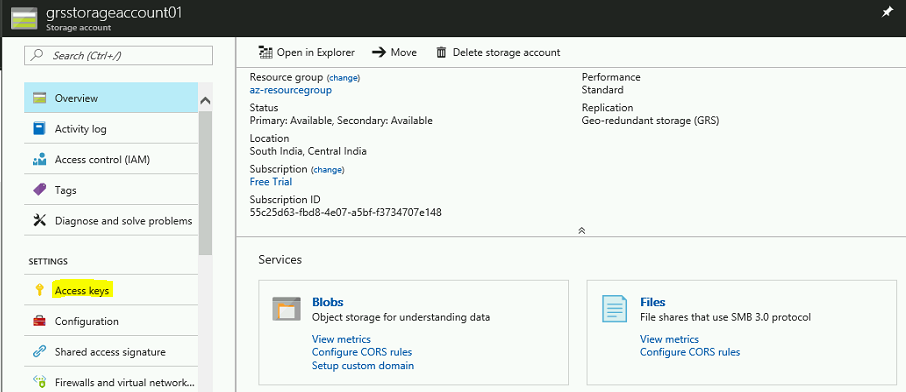Pin blade with the pin icon

point(887,12)
